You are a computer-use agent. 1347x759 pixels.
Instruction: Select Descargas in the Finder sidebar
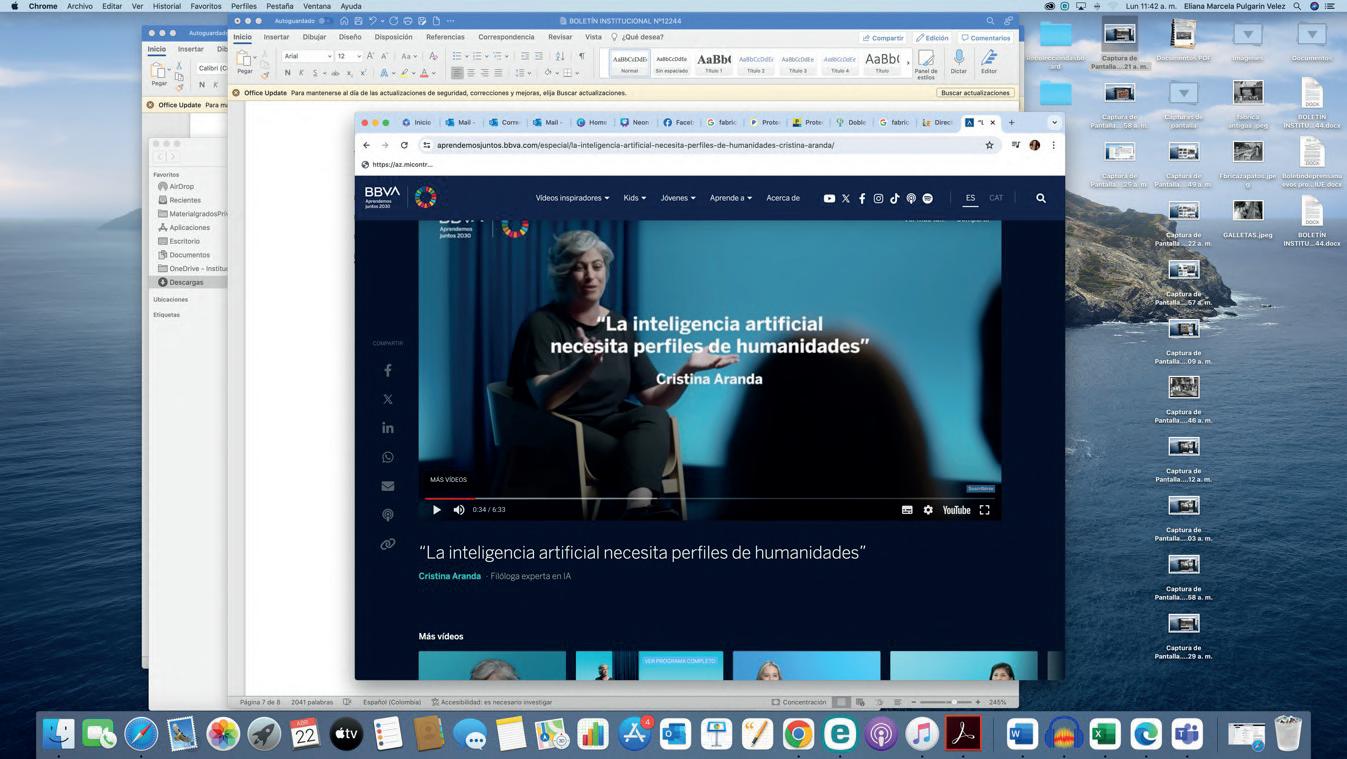(x=186, y=282)
